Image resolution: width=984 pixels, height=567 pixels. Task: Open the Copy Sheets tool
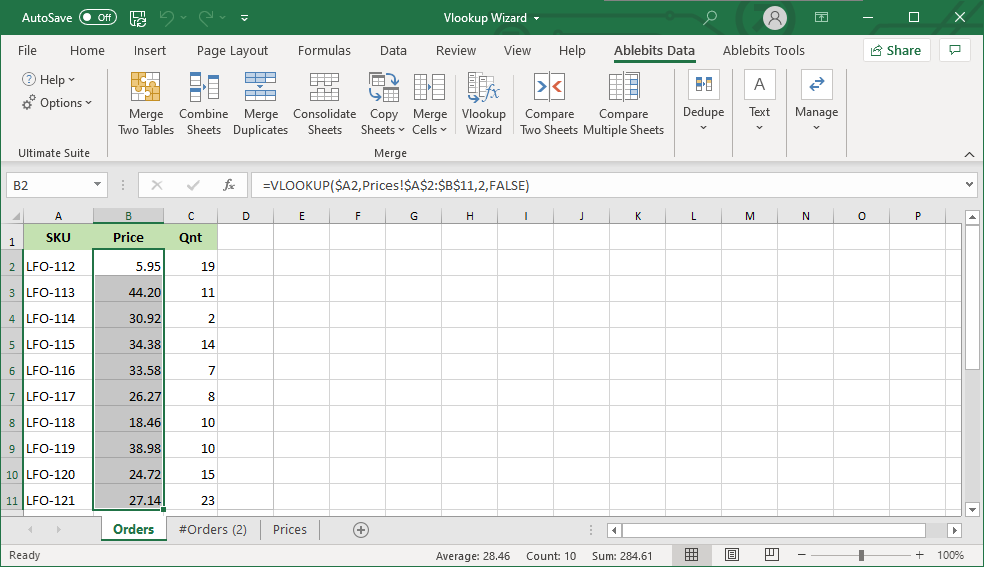point(383,104)
